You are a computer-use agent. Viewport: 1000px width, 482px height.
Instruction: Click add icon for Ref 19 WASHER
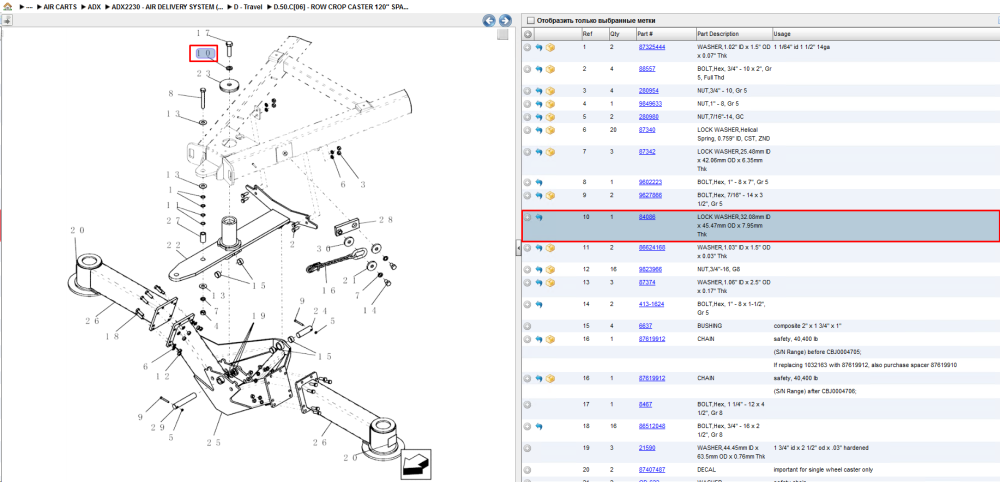point(528,448)
